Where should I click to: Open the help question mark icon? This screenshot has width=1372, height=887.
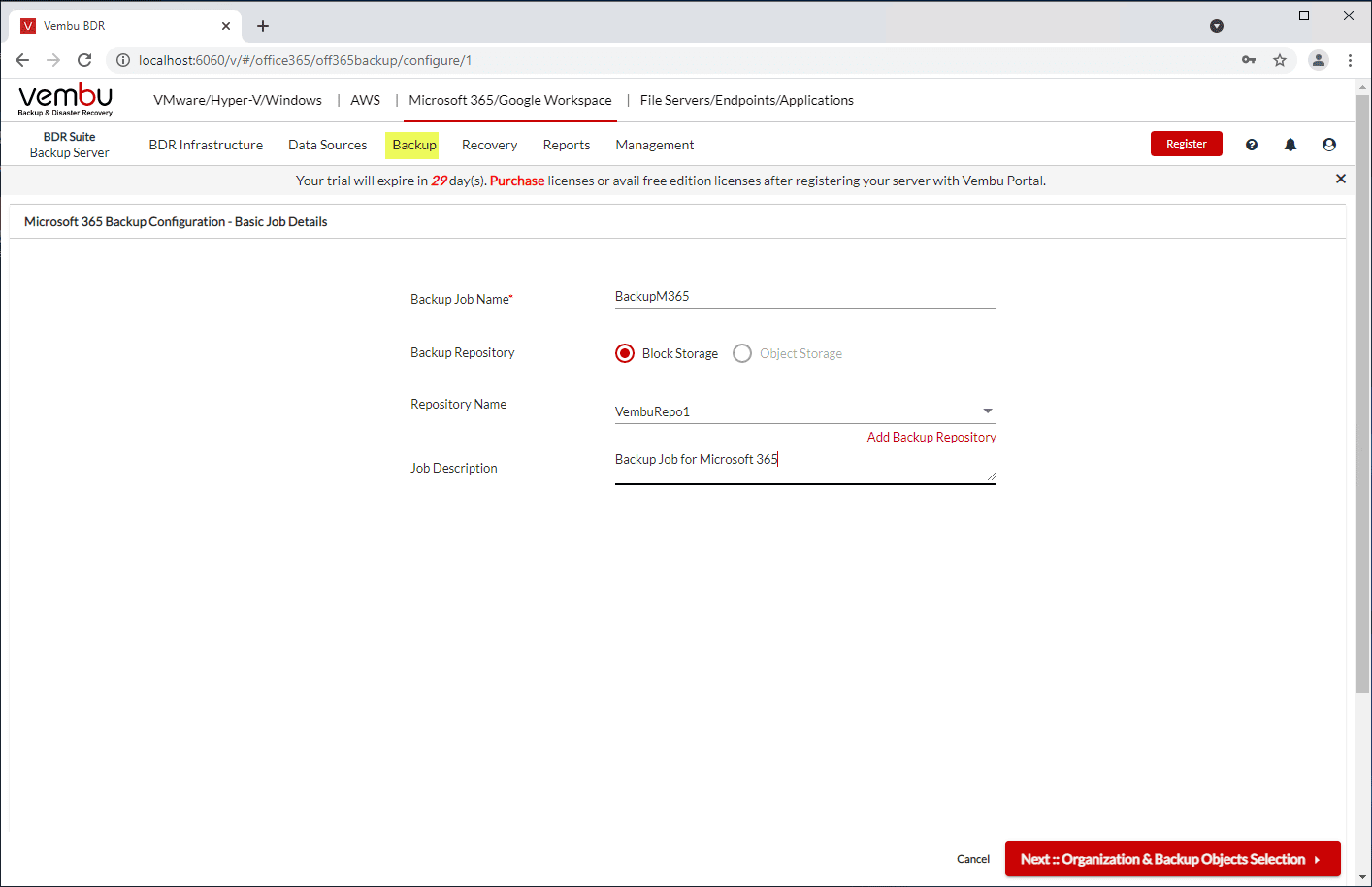point(1252,145)
